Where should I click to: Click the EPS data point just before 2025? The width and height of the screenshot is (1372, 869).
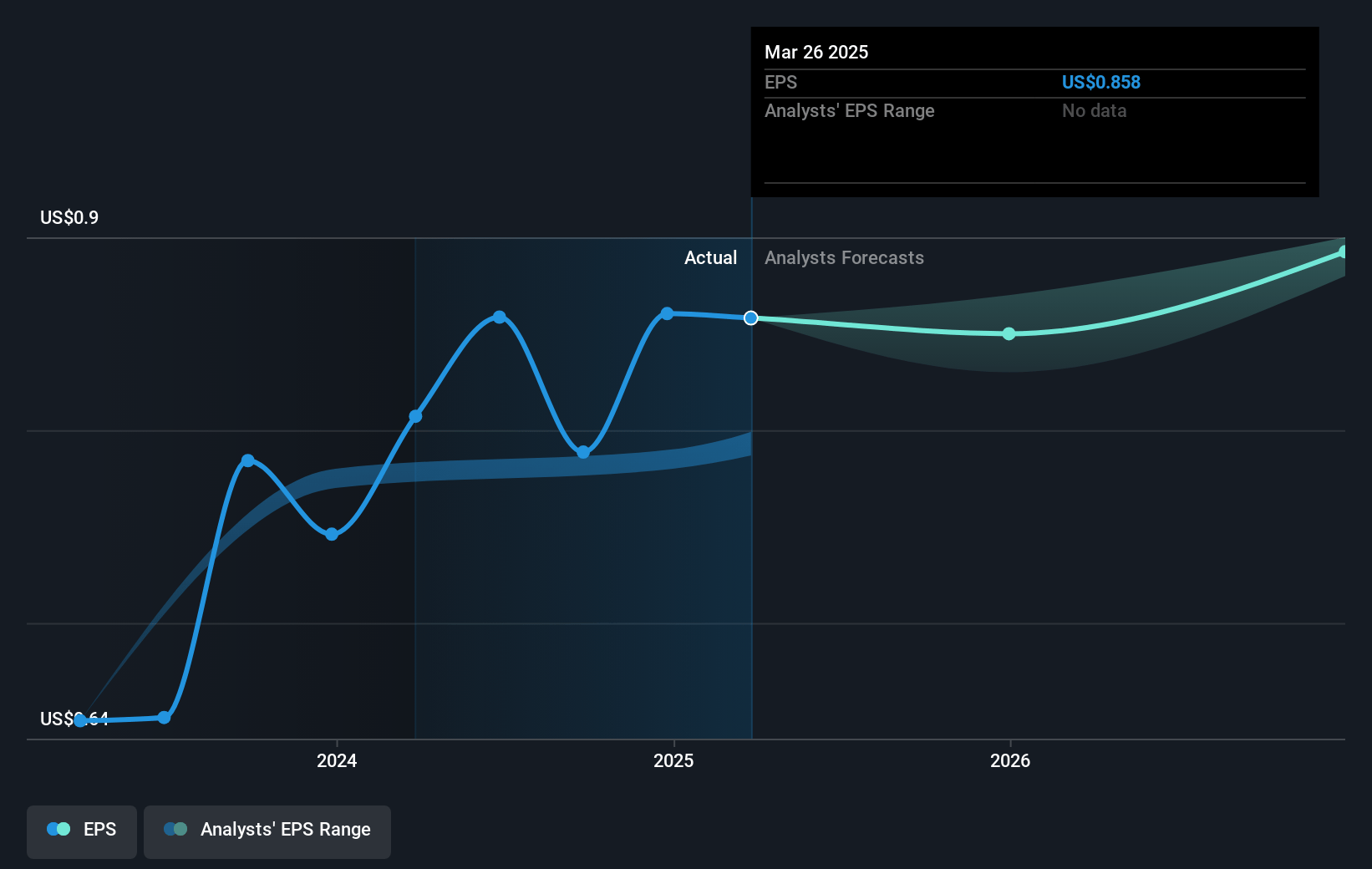(667, 313)
